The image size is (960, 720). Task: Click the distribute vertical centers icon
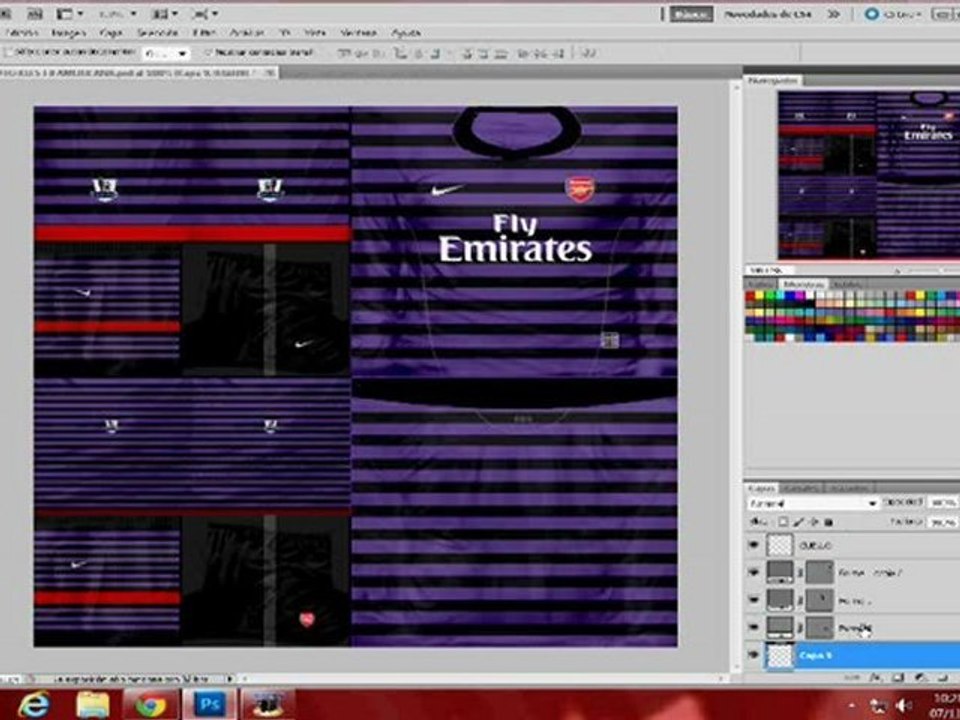[x=483, y=53]
